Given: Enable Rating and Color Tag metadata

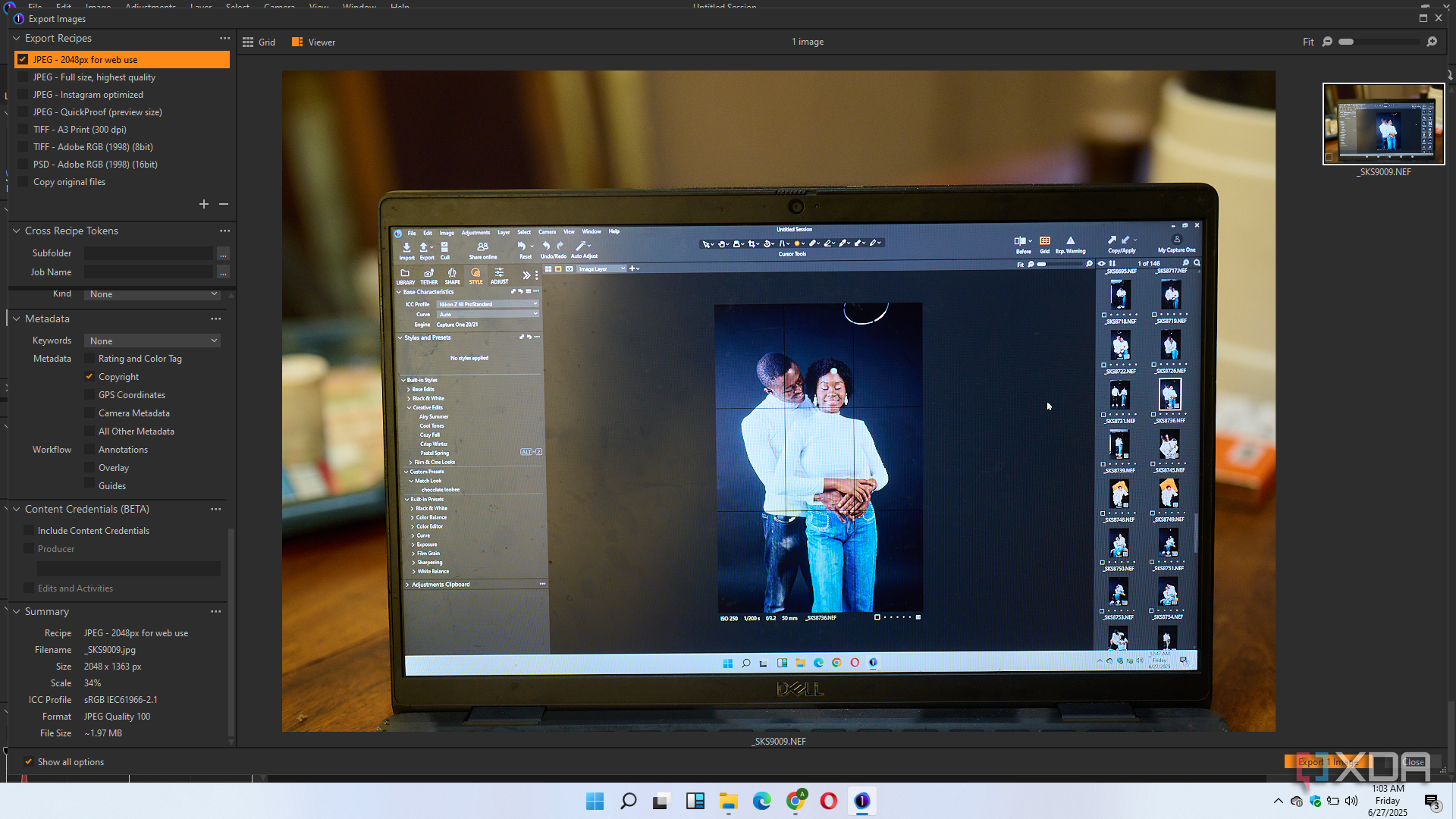Looking at the screenshot, I should coord(89,359).
